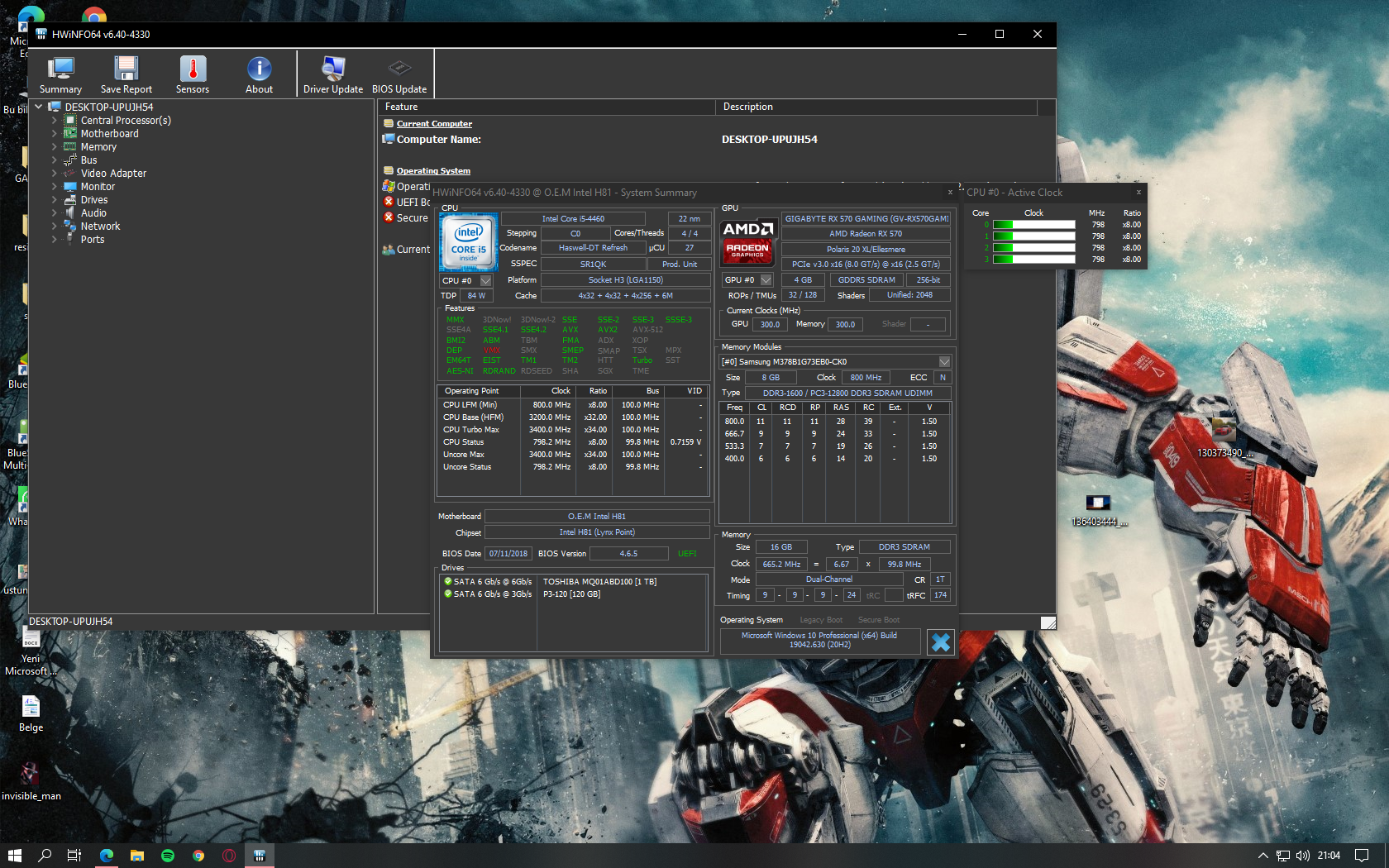Select the DESKTOP-UPUJH54 root item
Image resolution: width=1389 pixels, height=868 pixels.
[109, 107]
